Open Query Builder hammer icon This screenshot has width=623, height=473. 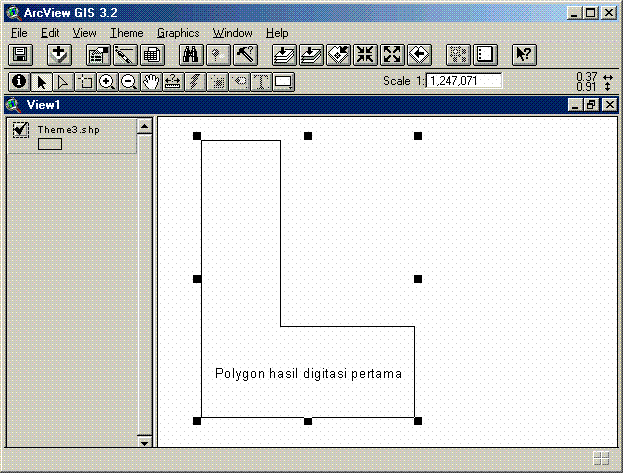pos(245,55)
